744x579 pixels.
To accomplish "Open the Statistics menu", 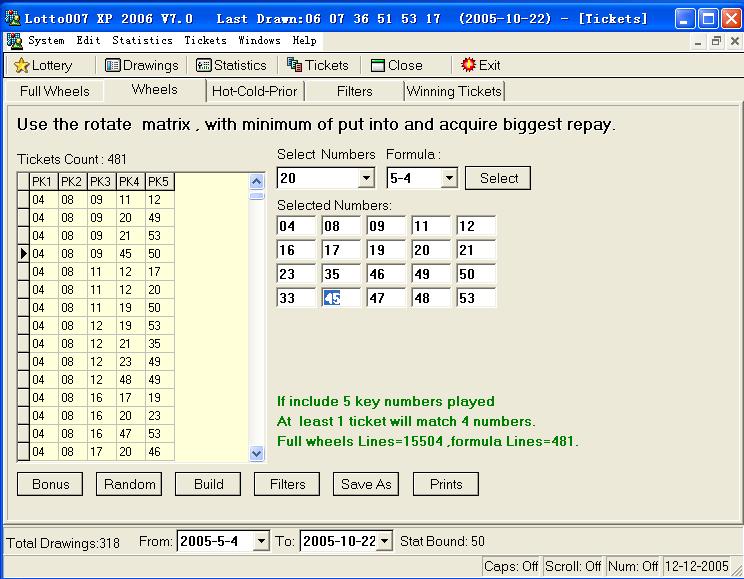I will tap(142, 40).
